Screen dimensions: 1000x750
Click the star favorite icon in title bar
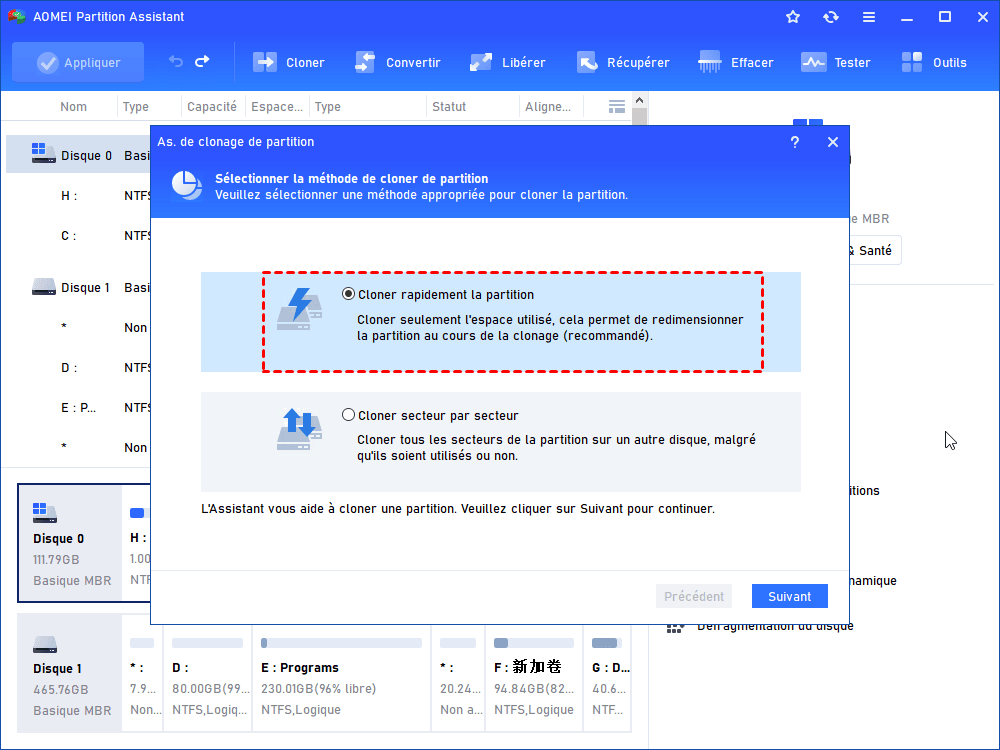[x=793, y=17]
